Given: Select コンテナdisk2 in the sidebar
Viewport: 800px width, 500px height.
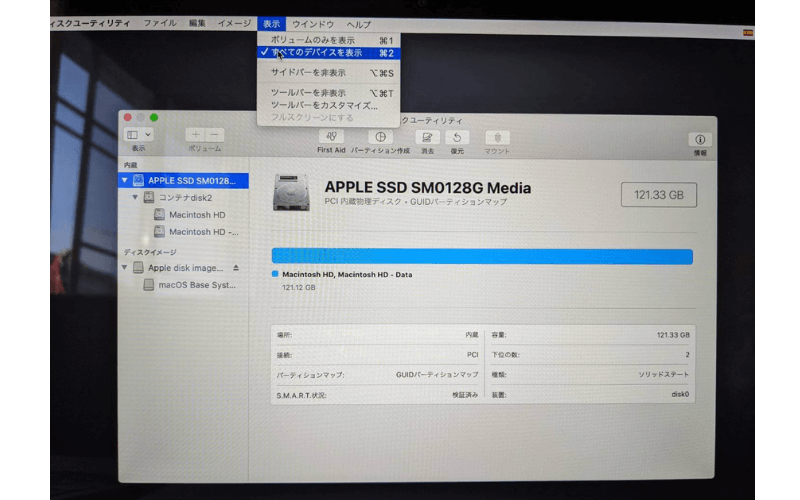Looking at the screenshot, I should (x=184, y=197).
